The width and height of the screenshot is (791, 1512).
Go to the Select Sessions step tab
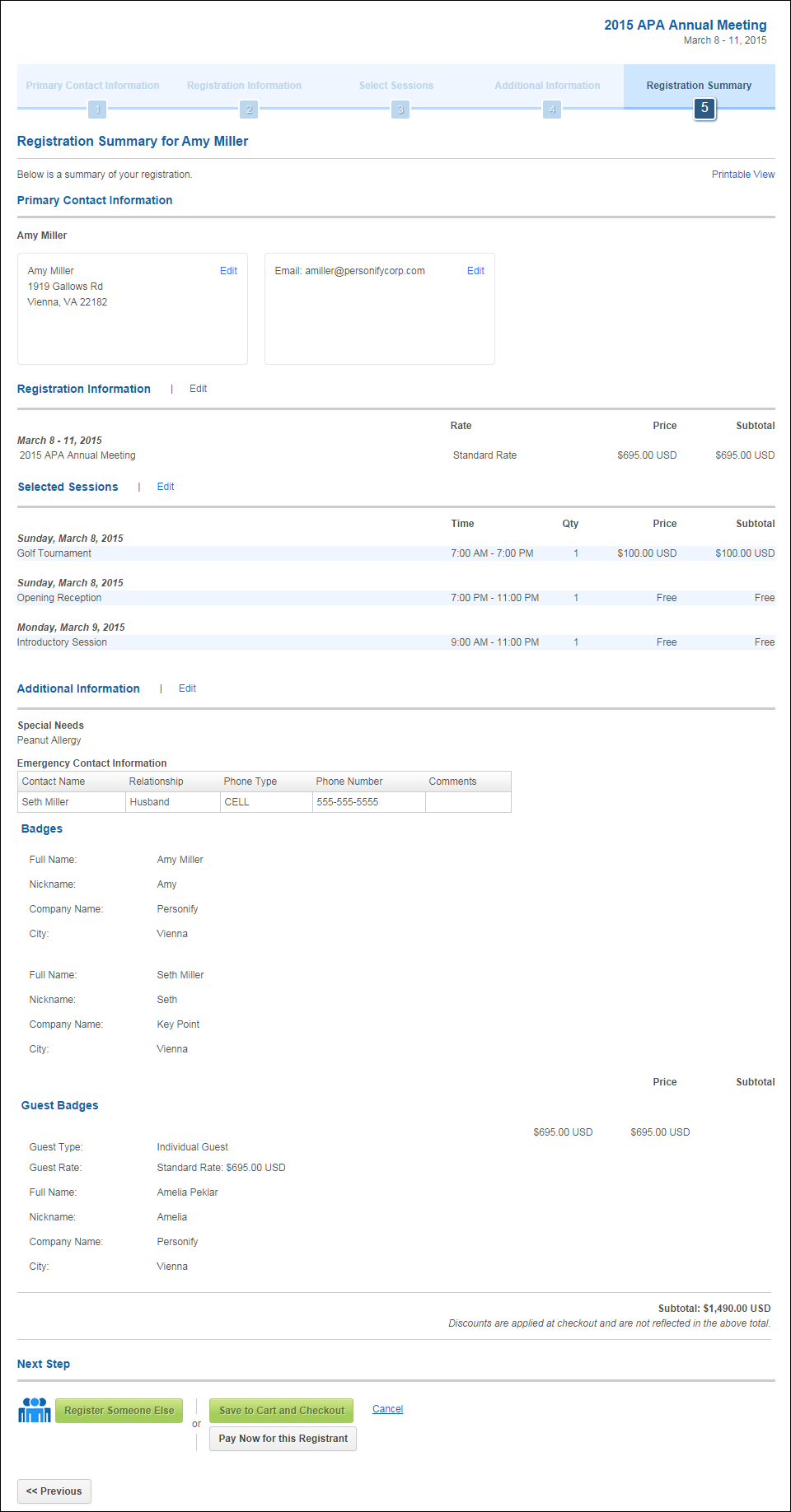tap(395, 86)
